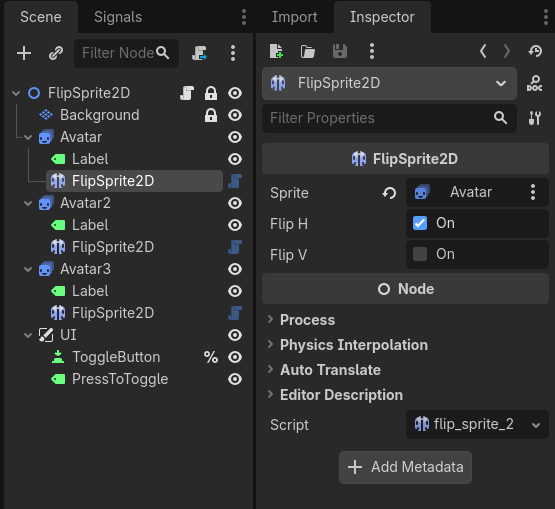The width and height of the screenshot is (555, 509).
Task: Collapse the Avatar2 node children
Action: (28, 203)
